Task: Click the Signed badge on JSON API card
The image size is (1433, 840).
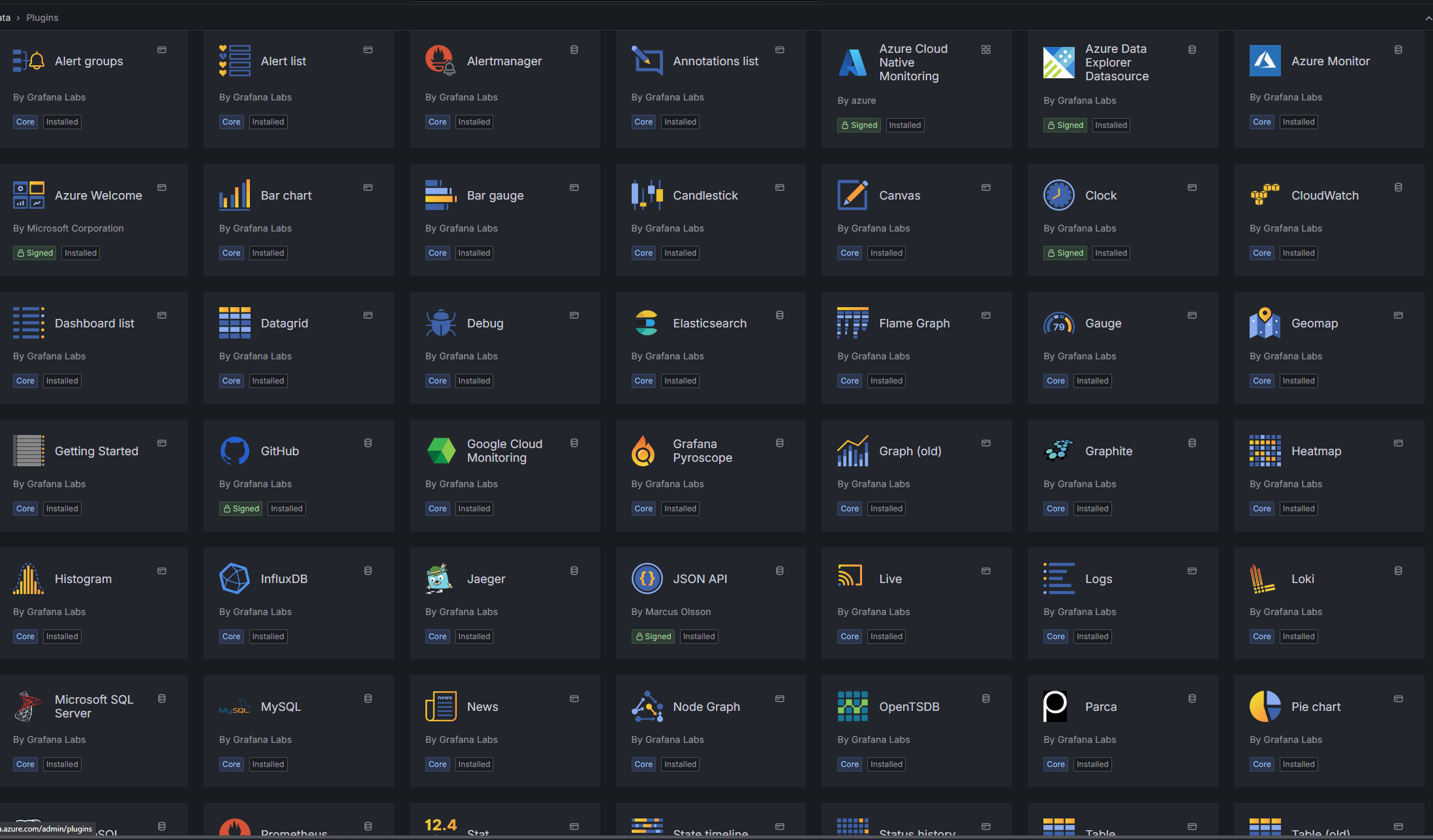Action: [653, 637]
